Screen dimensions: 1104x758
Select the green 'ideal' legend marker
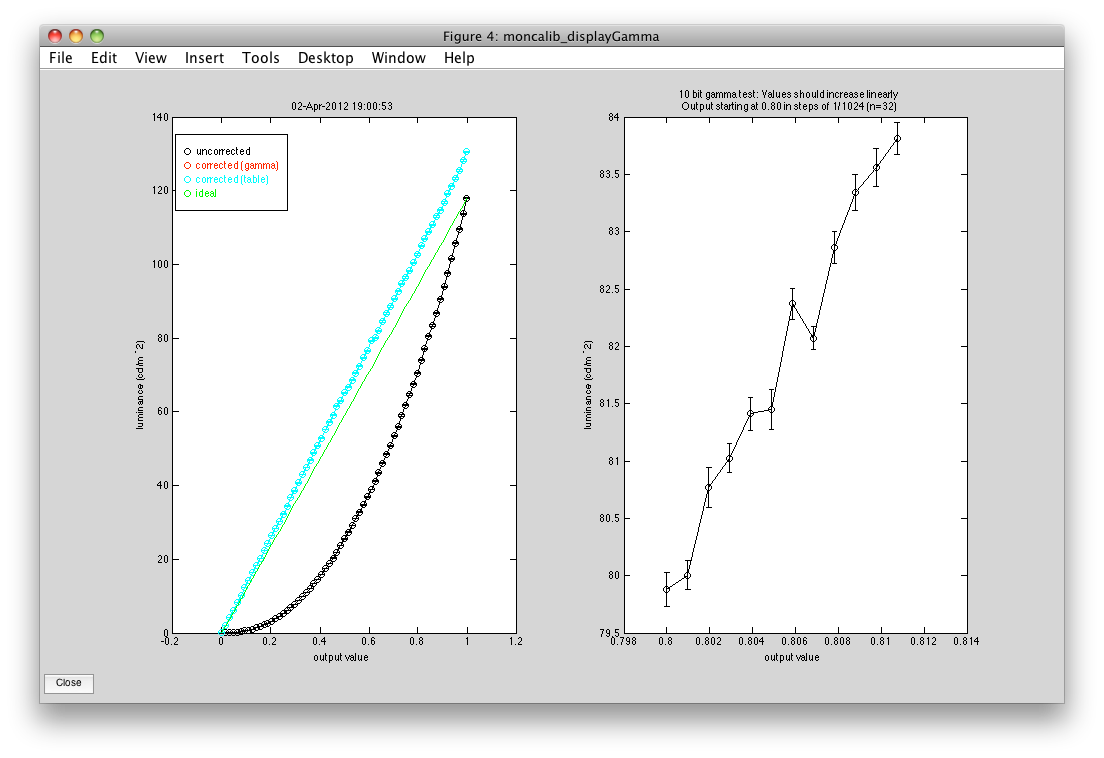point(186,193)
